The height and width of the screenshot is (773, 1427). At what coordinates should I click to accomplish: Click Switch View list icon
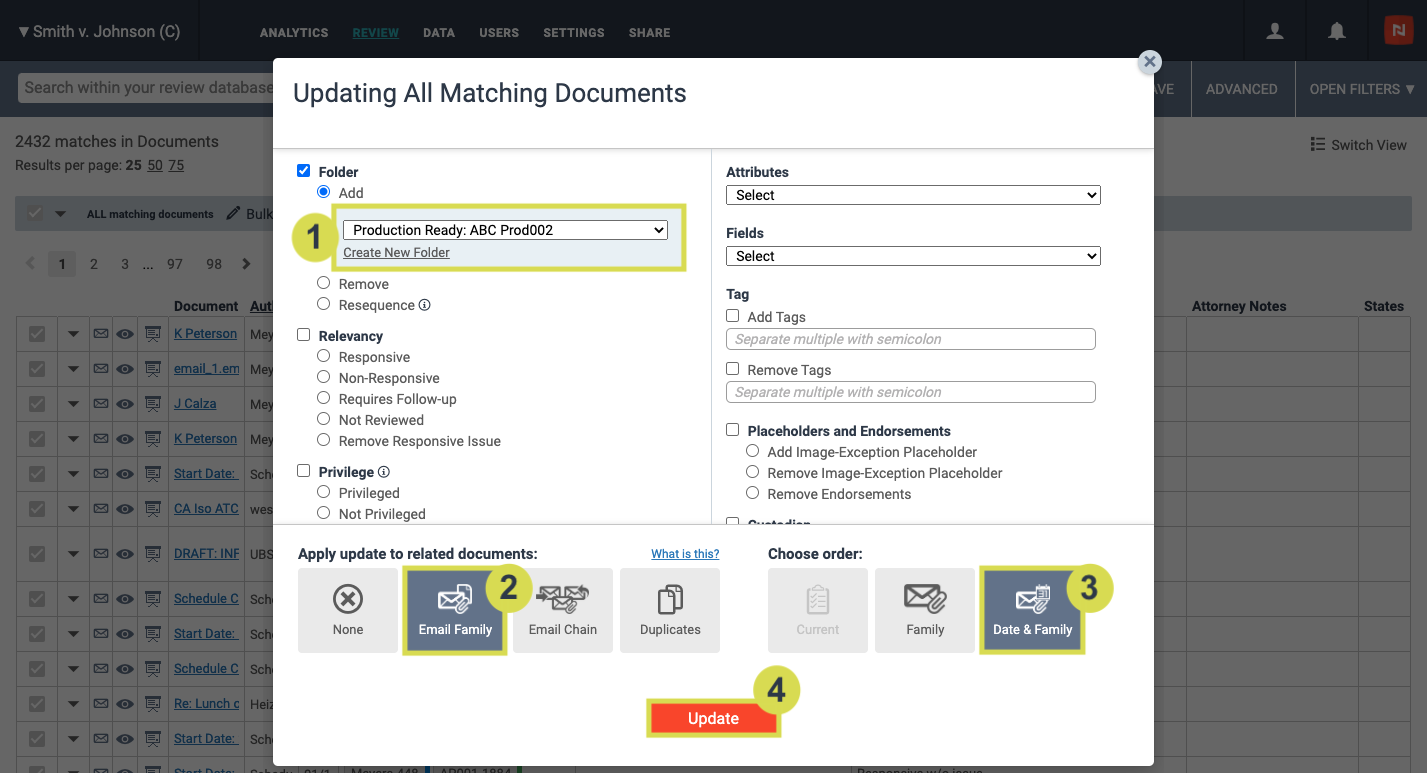[1318, 145]
